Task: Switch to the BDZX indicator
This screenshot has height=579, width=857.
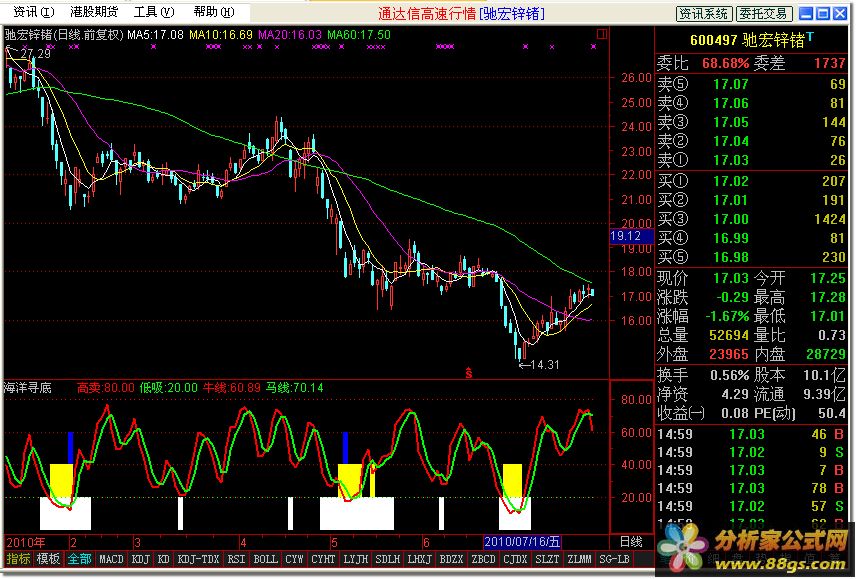Action: click(x=451, y=559)
